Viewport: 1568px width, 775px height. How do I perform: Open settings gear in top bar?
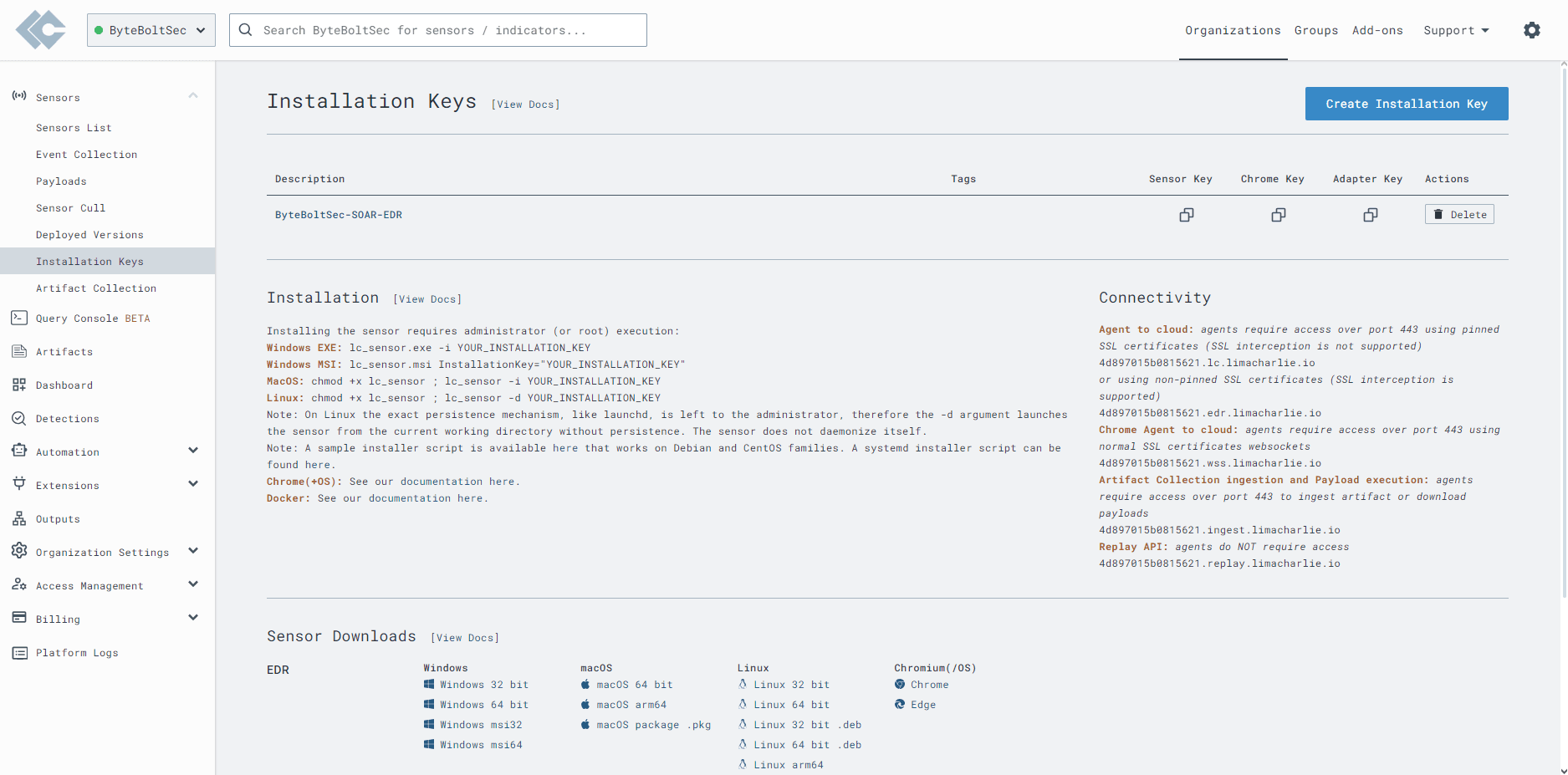click(x=1531, y=30)
